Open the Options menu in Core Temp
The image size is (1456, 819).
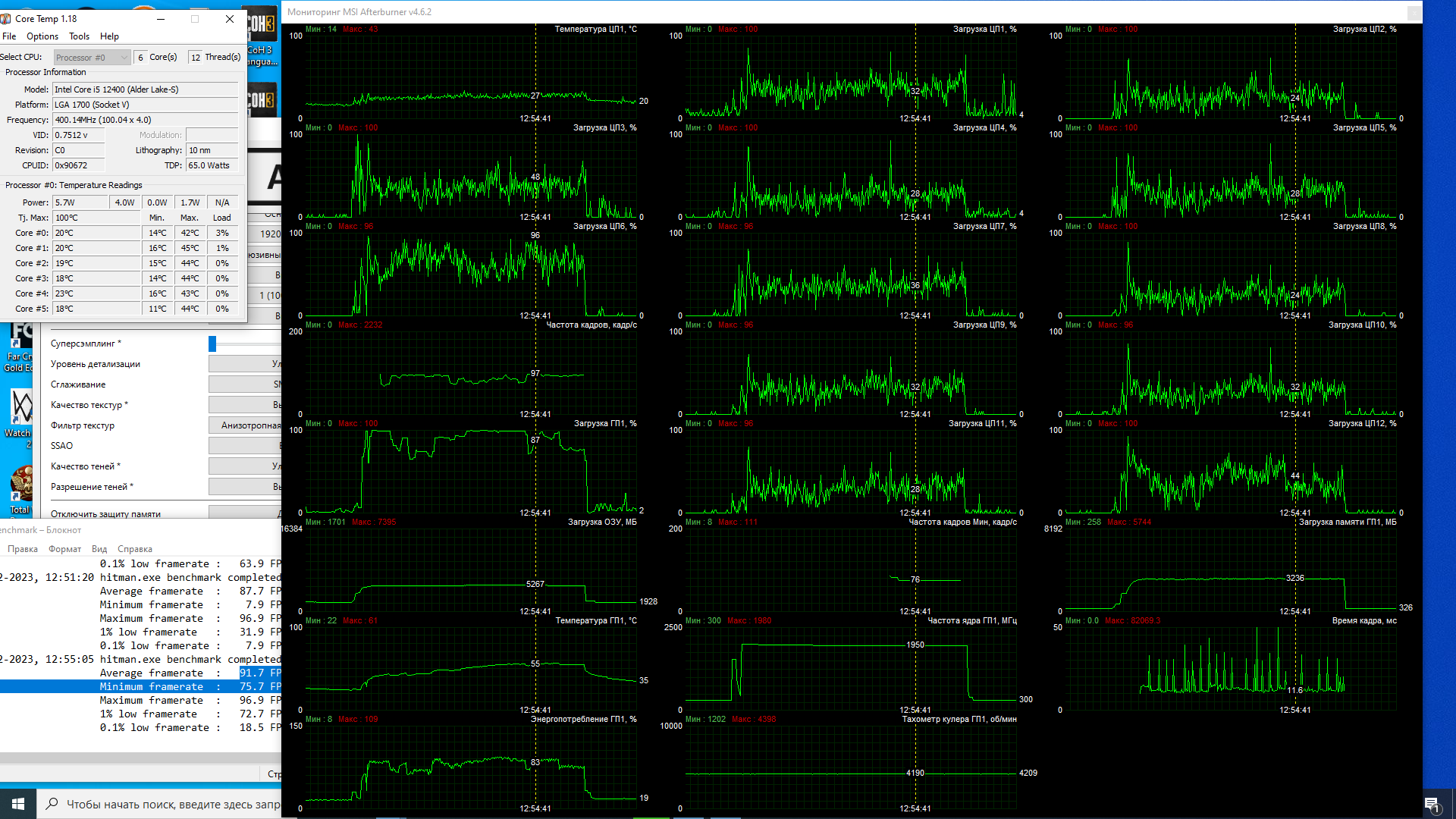tap(42, 36)
